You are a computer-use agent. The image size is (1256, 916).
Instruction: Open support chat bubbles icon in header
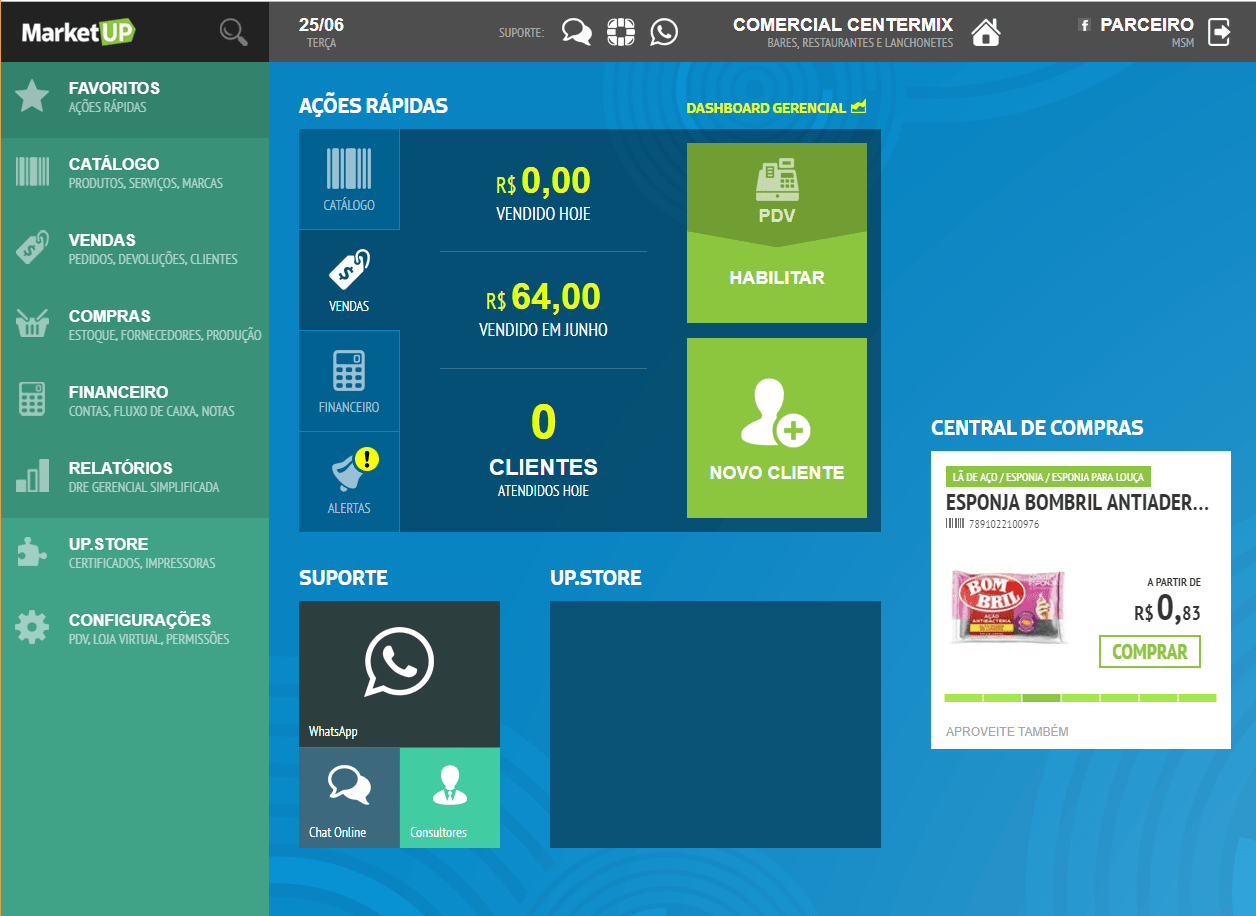577,32
